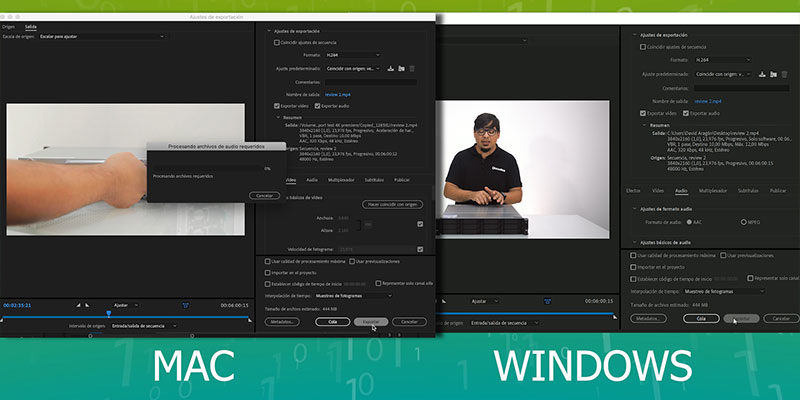This screenshot has height=400, width=800.
Task: Click Metadatos button in Mac window
Action: [282, 322]
